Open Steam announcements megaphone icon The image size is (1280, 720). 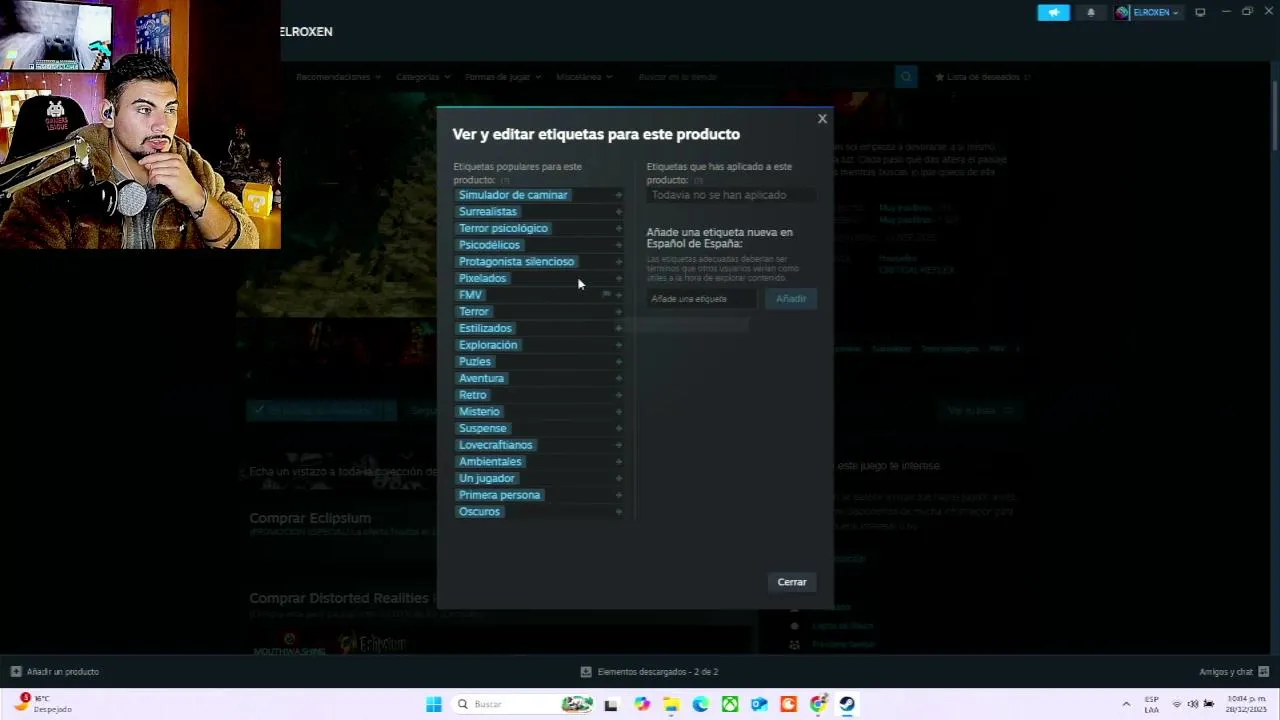point(1053,13)
